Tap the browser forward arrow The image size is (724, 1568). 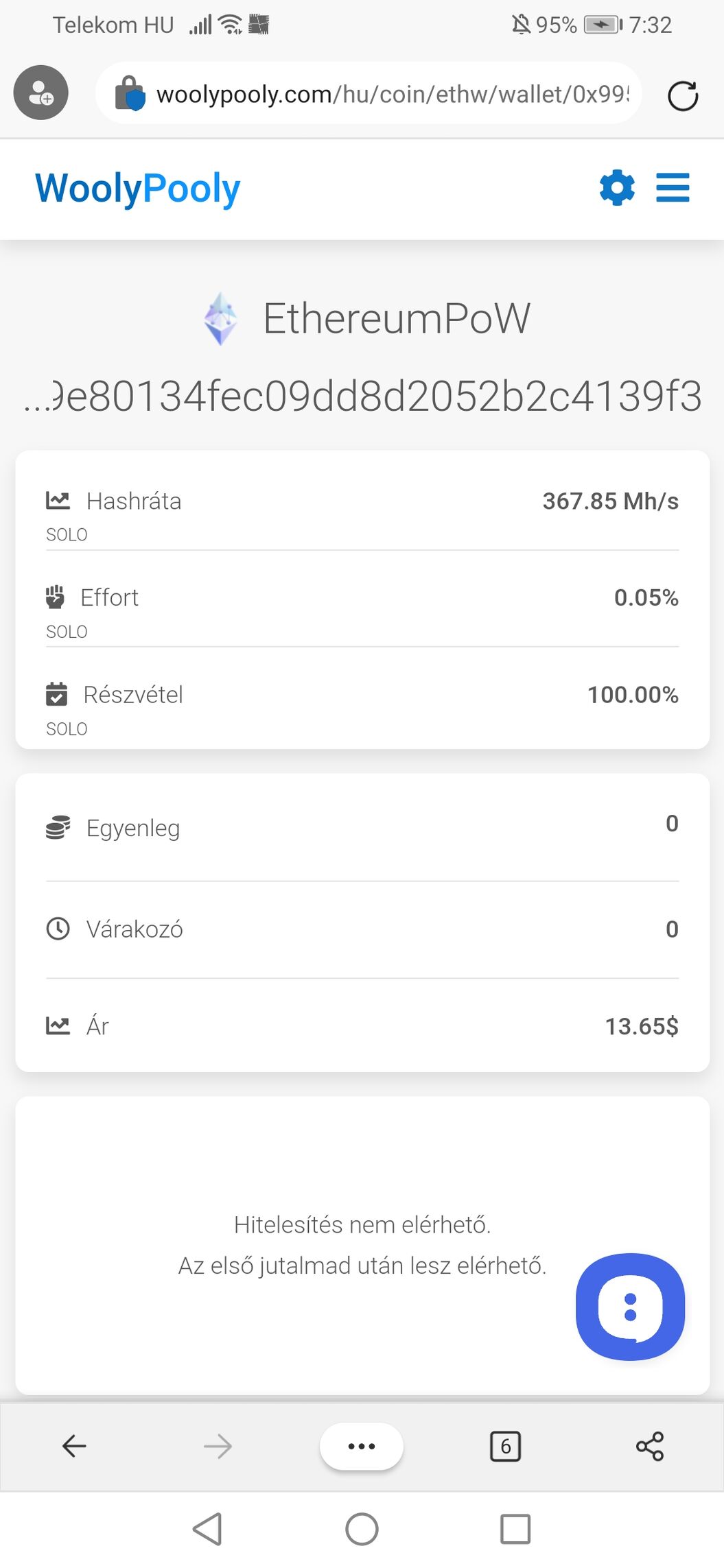click(218, 1446)
